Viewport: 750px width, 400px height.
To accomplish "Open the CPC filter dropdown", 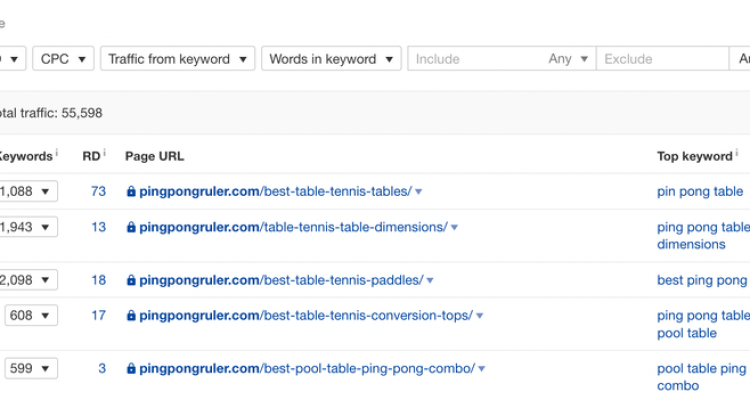I will click(x=63, y=59).
